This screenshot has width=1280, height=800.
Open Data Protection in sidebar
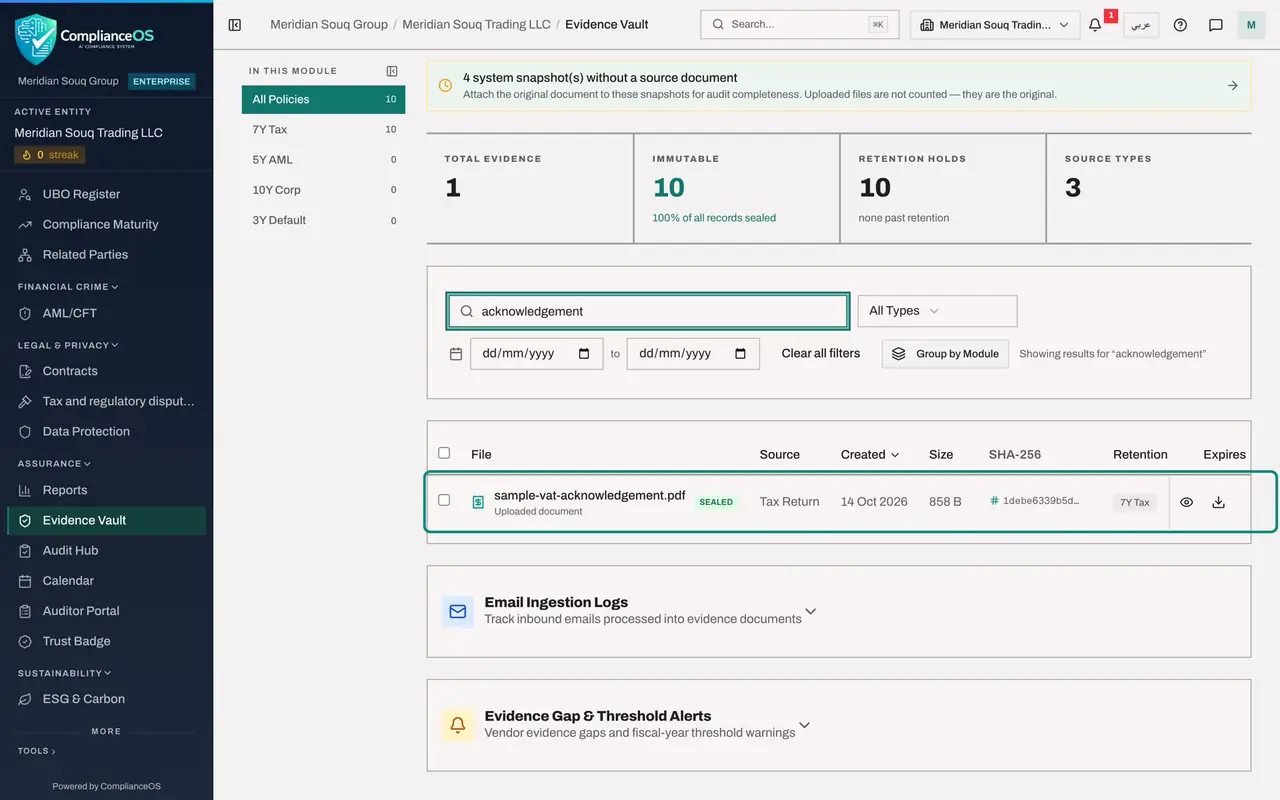coord(106,431)
